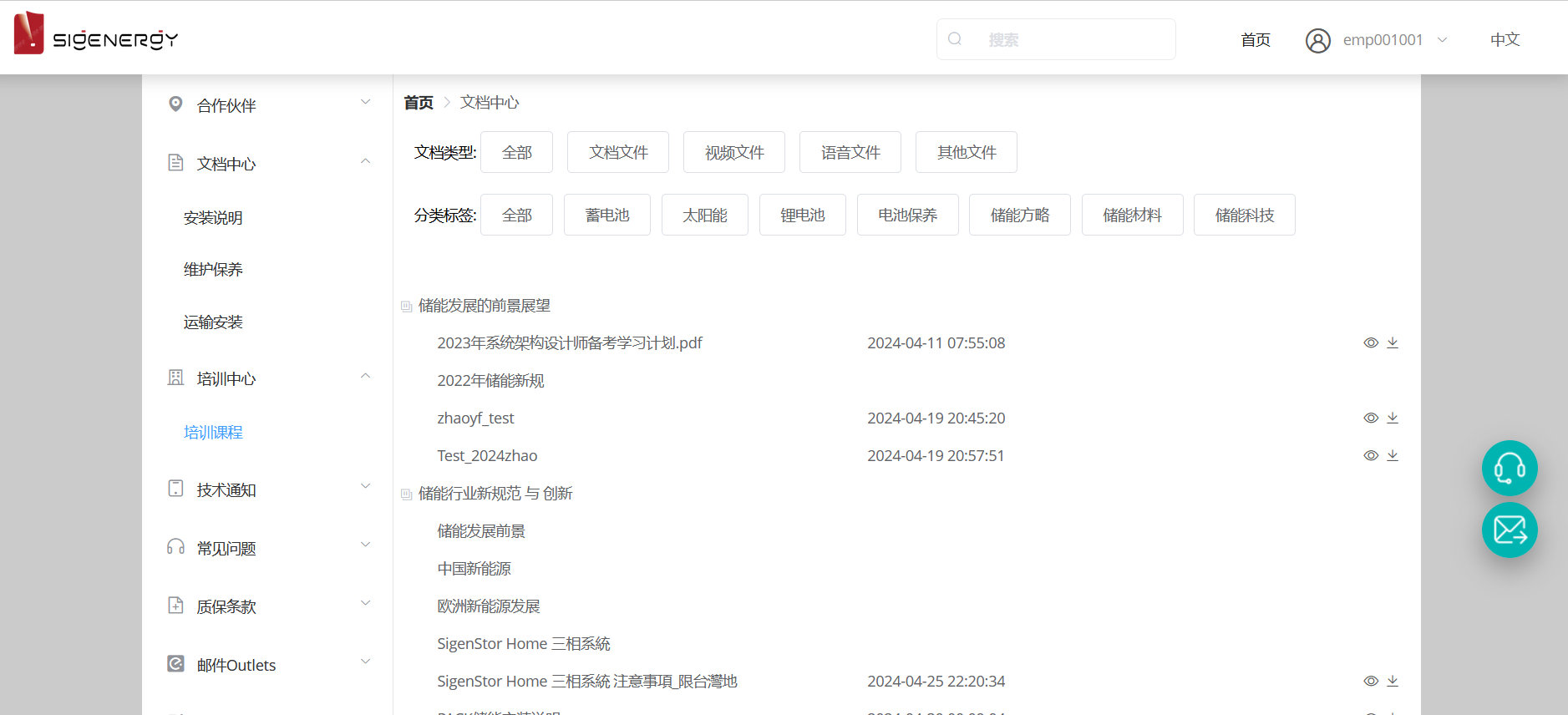This screenshot has width=1568, height=715.
Task: Filter by 文档文件 type
Action: [618, 152]
